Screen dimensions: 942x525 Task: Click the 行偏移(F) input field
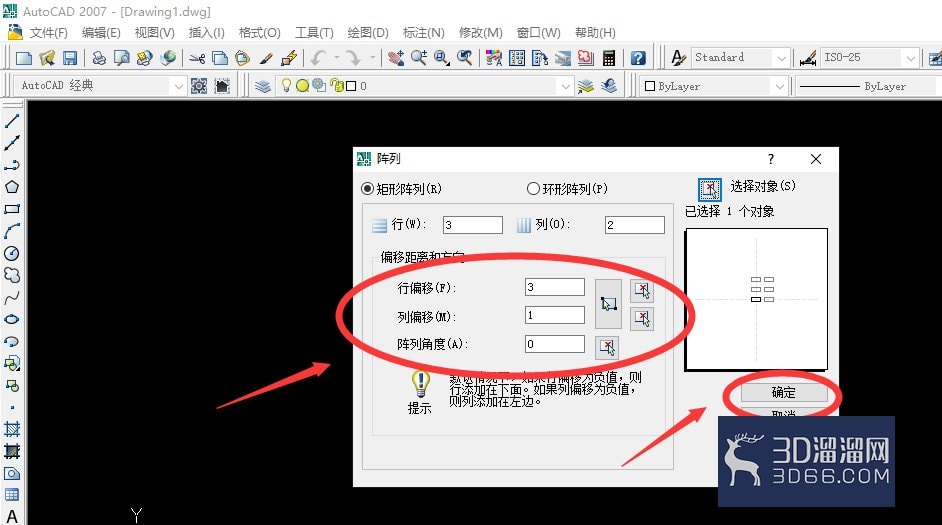pos(555,287)
